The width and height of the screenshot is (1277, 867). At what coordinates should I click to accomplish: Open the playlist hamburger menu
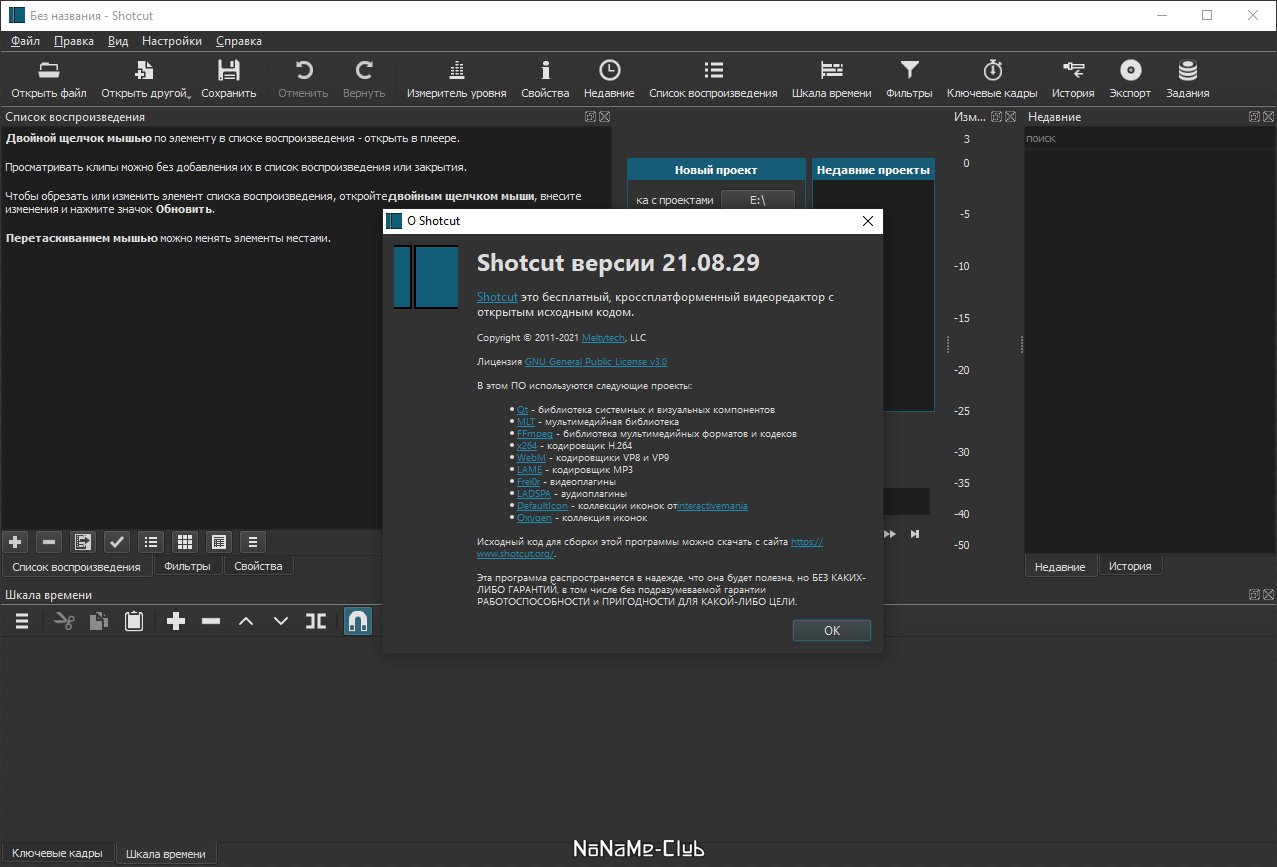pos(252,542)
